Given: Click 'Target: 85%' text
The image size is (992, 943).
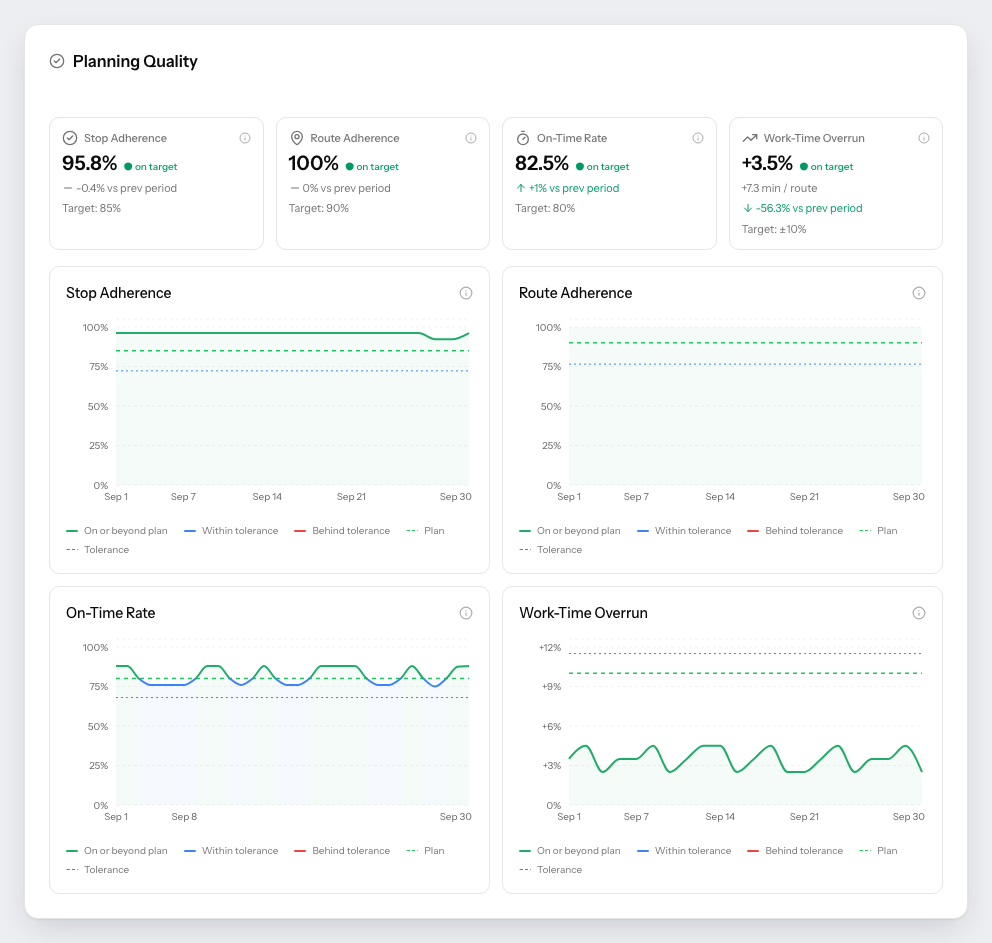Looking at the screenshot, I should [x=92, y=208].
